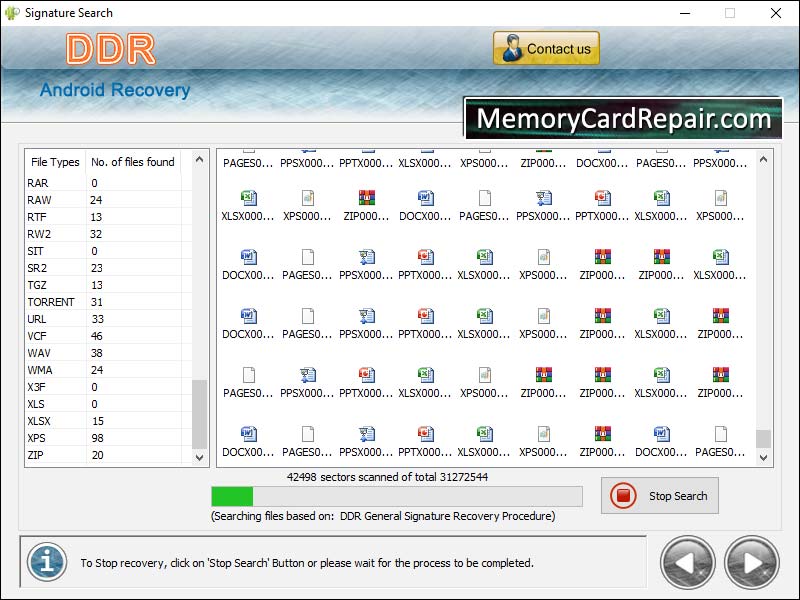
Task: Click the blue information icon
Action: tap(47, 562)
